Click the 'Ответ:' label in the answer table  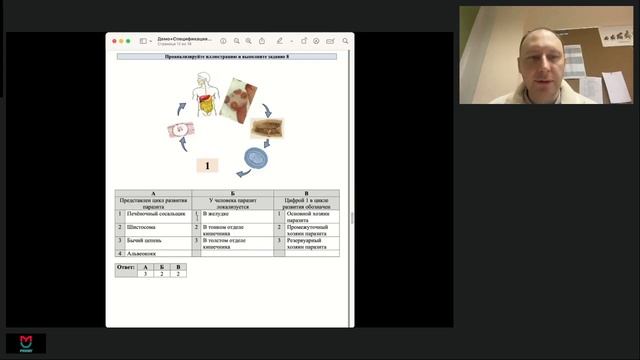pos(126,267)
